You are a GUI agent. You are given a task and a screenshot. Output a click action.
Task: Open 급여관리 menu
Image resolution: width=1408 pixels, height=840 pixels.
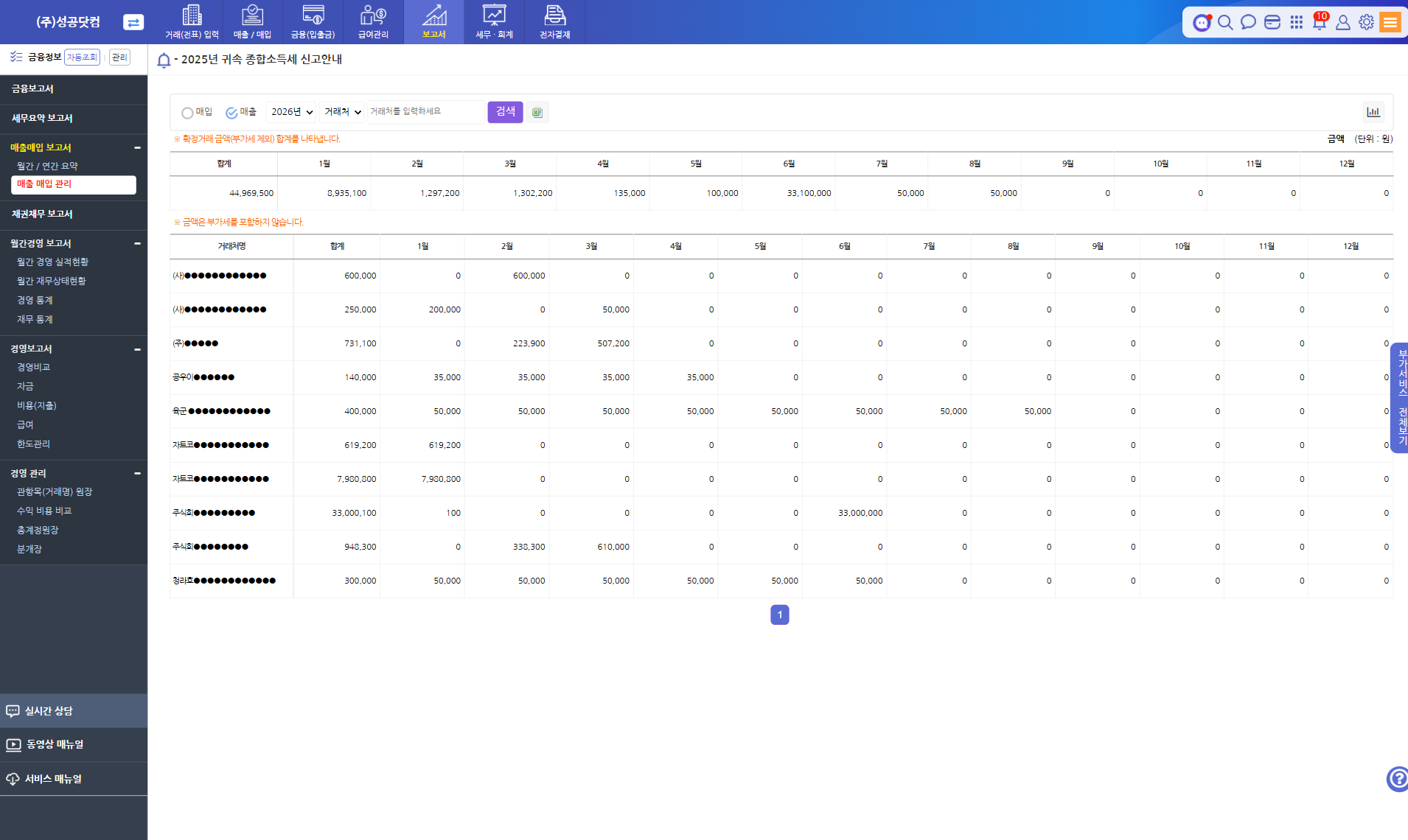point(373,22)
